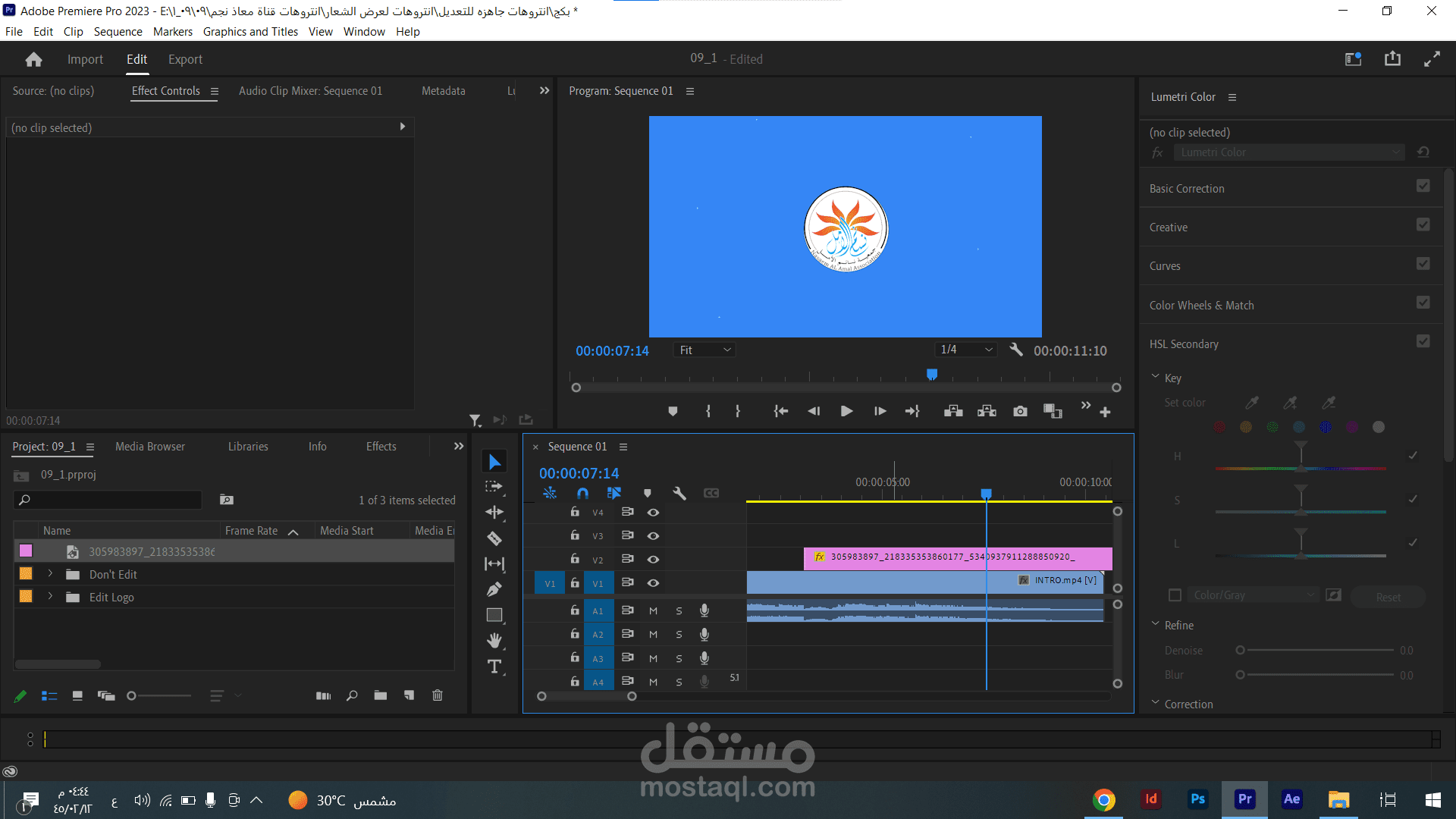The height and width of the screenshot is (819, 1456).
Task: Select the Razor tool
Action: [x=494, y=538]
